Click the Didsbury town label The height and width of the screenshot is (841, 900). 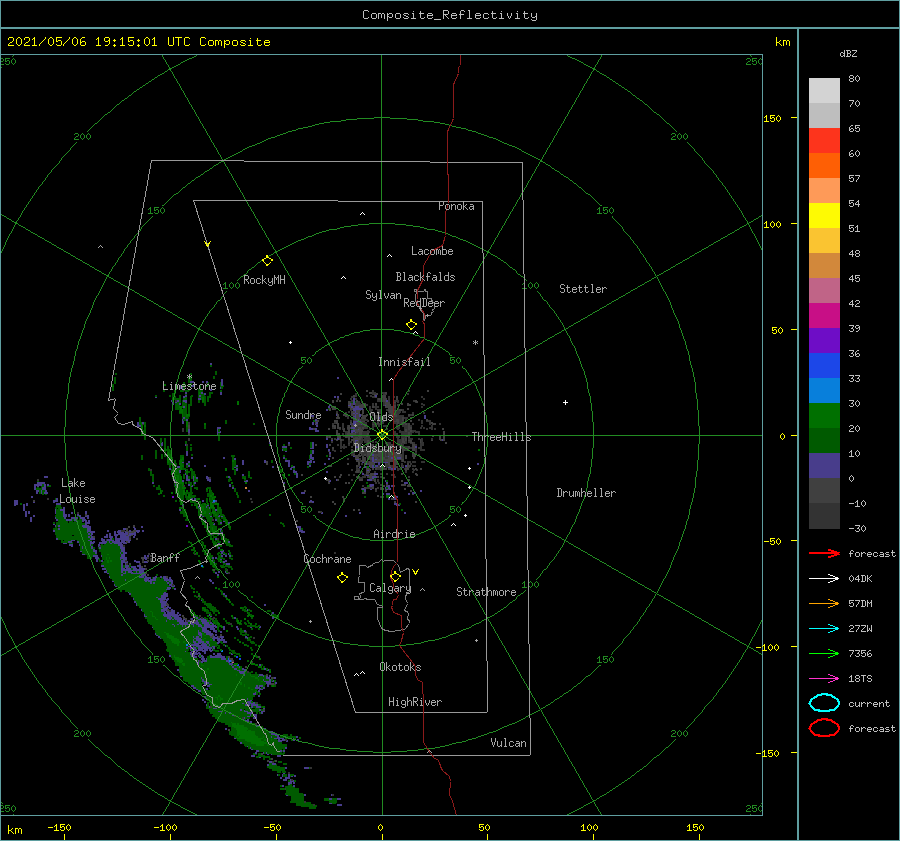pyautogui.click(x=377, y=448)
